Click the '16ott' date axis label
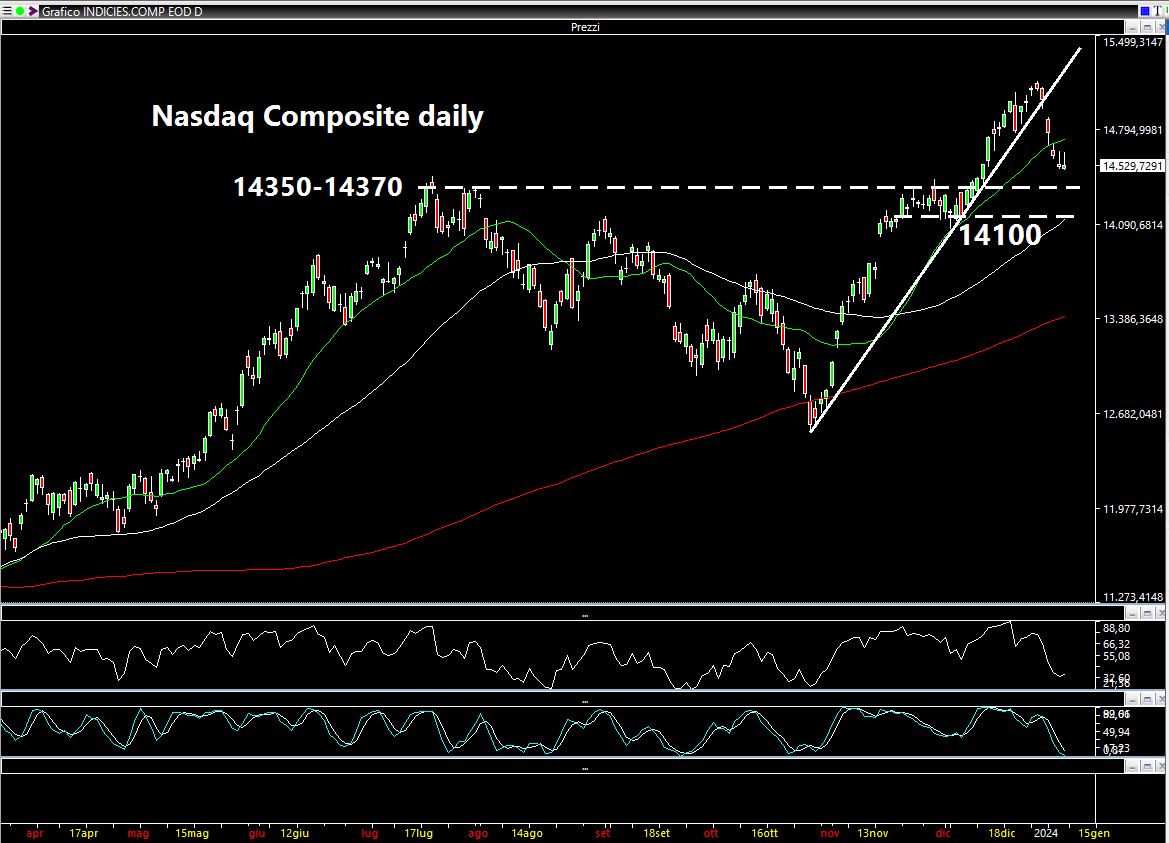Image resolution: width=1169 pixels, height=843 pixels. (x=765, y=833)
